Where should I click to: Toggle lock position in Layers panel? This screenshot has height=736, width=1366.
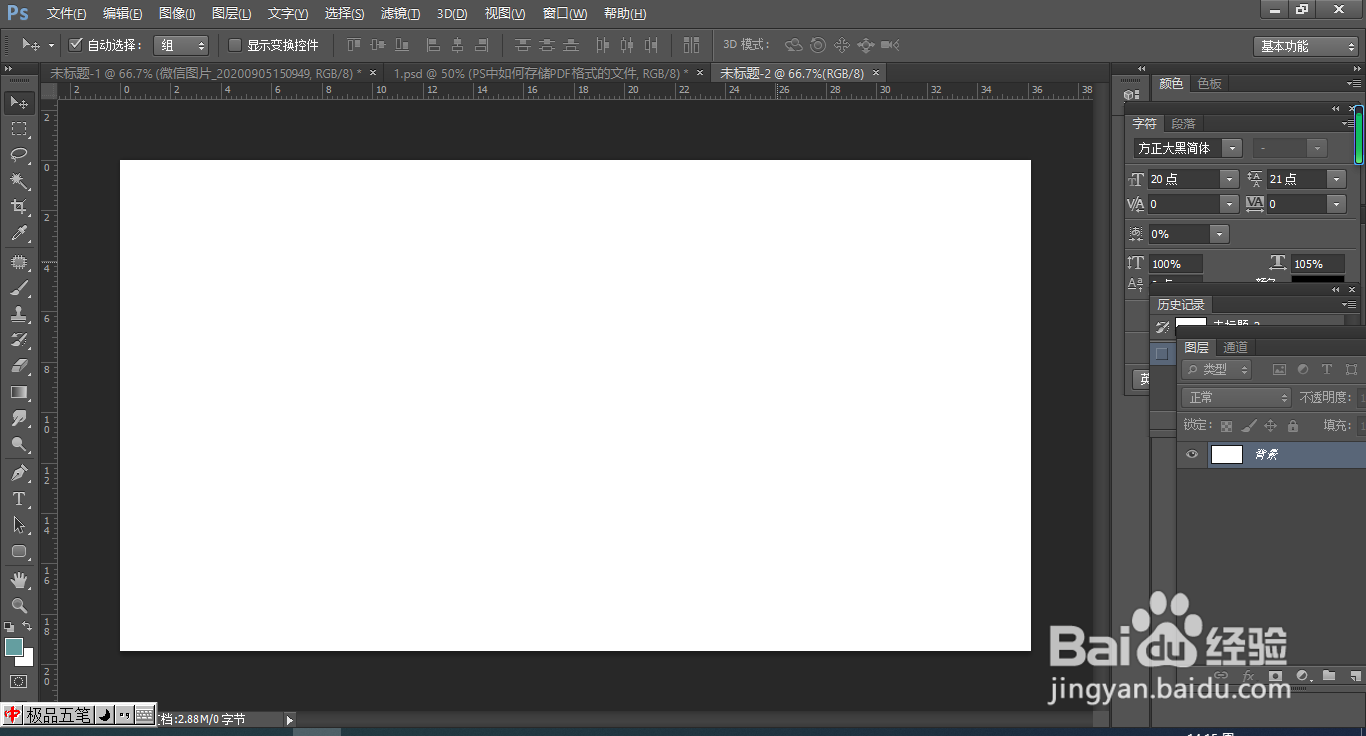[x=1271, y=426]
